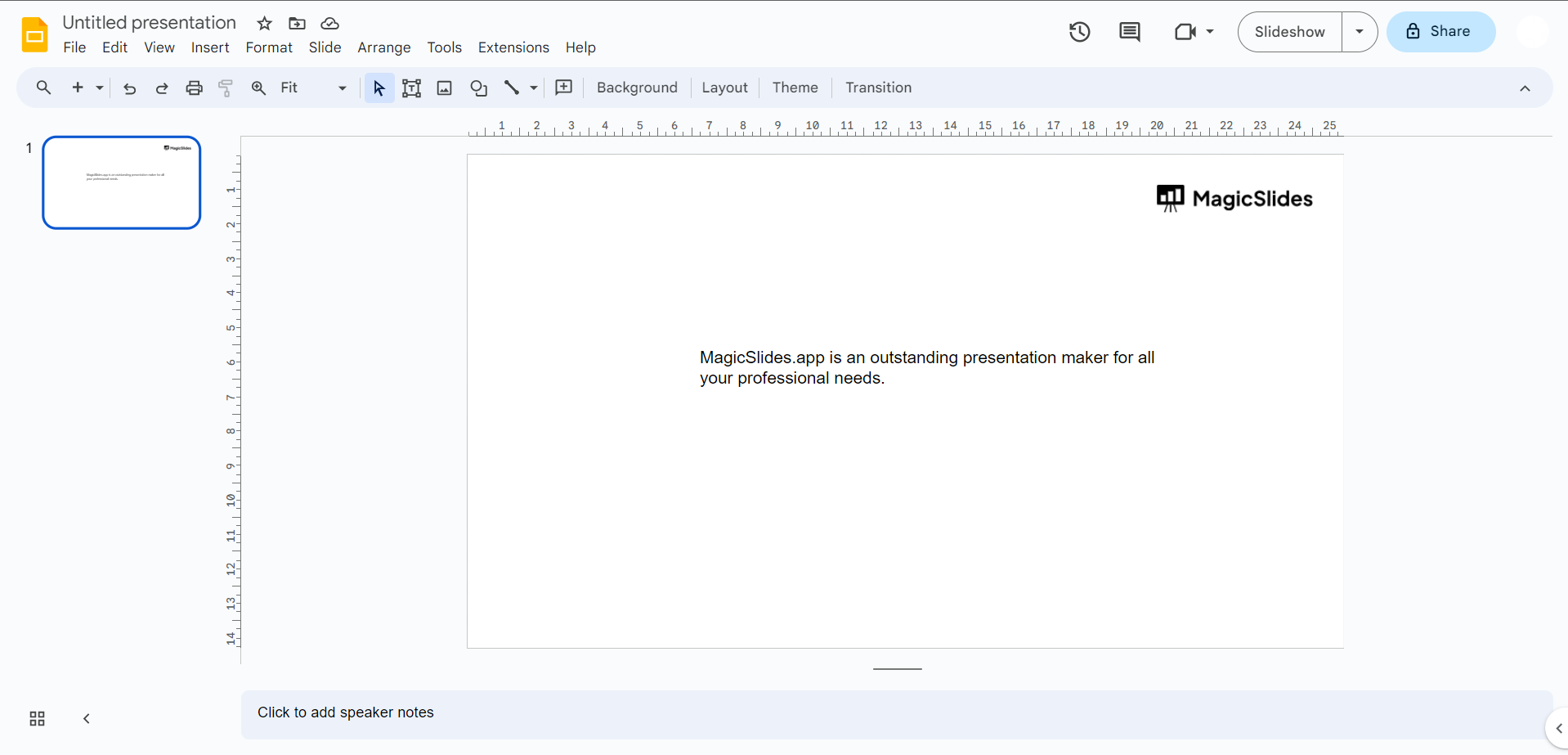The height and width of the screenshot is (755, 1568).
Task: Collapse the filmstrip panel
Action: pyautogui.click(x=87, y=719)
